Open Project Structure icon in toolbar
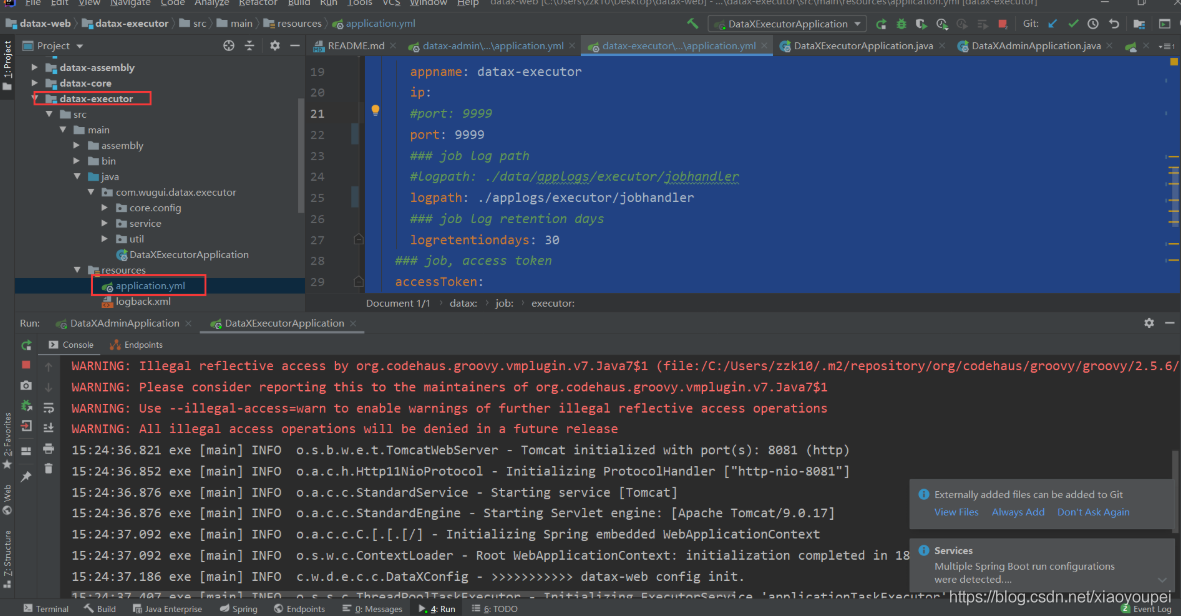The image size is (1181, 616). 1140,24
